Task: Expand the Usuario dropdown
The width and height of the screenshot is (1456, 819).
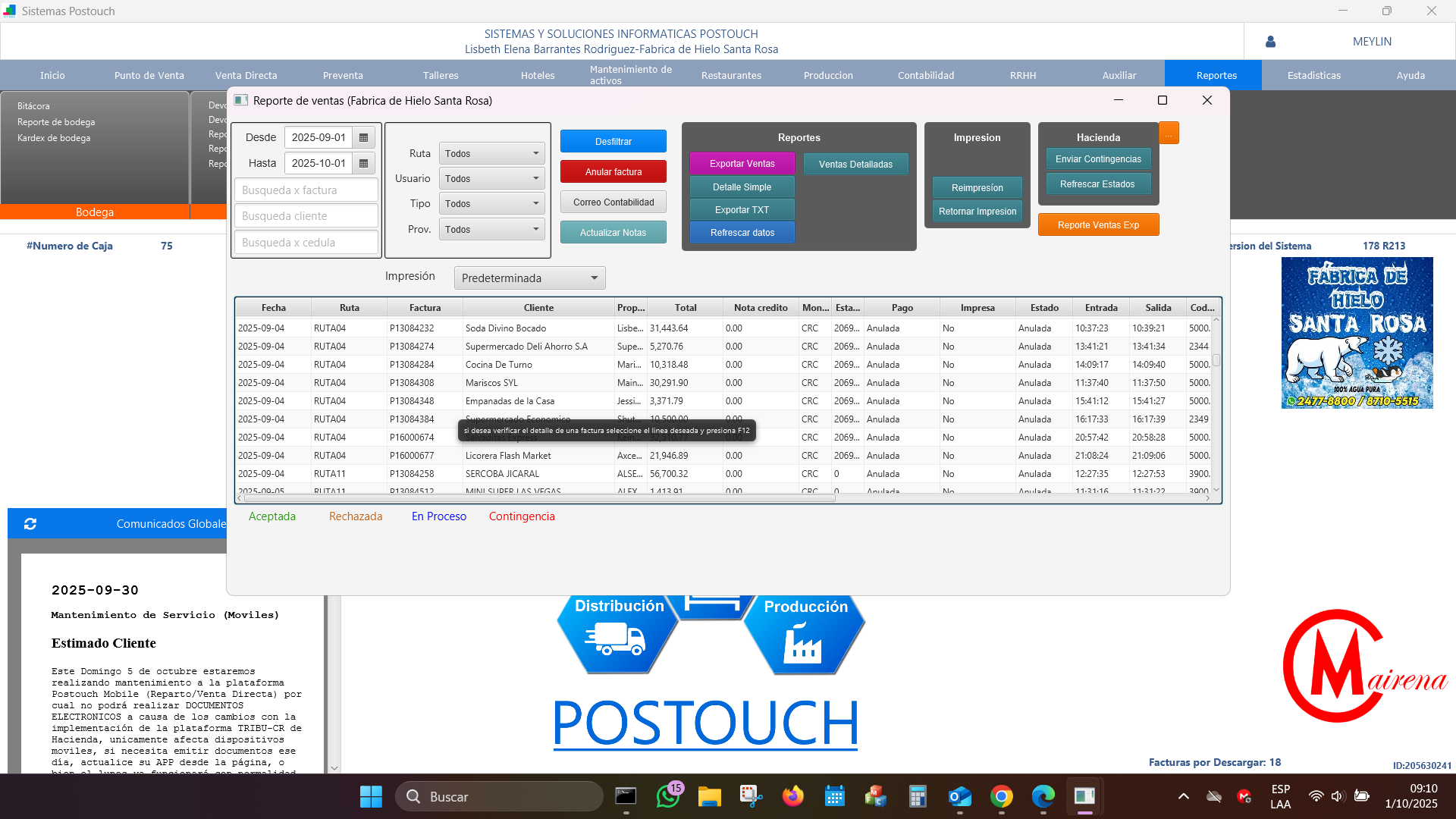Action: point(492,178)
